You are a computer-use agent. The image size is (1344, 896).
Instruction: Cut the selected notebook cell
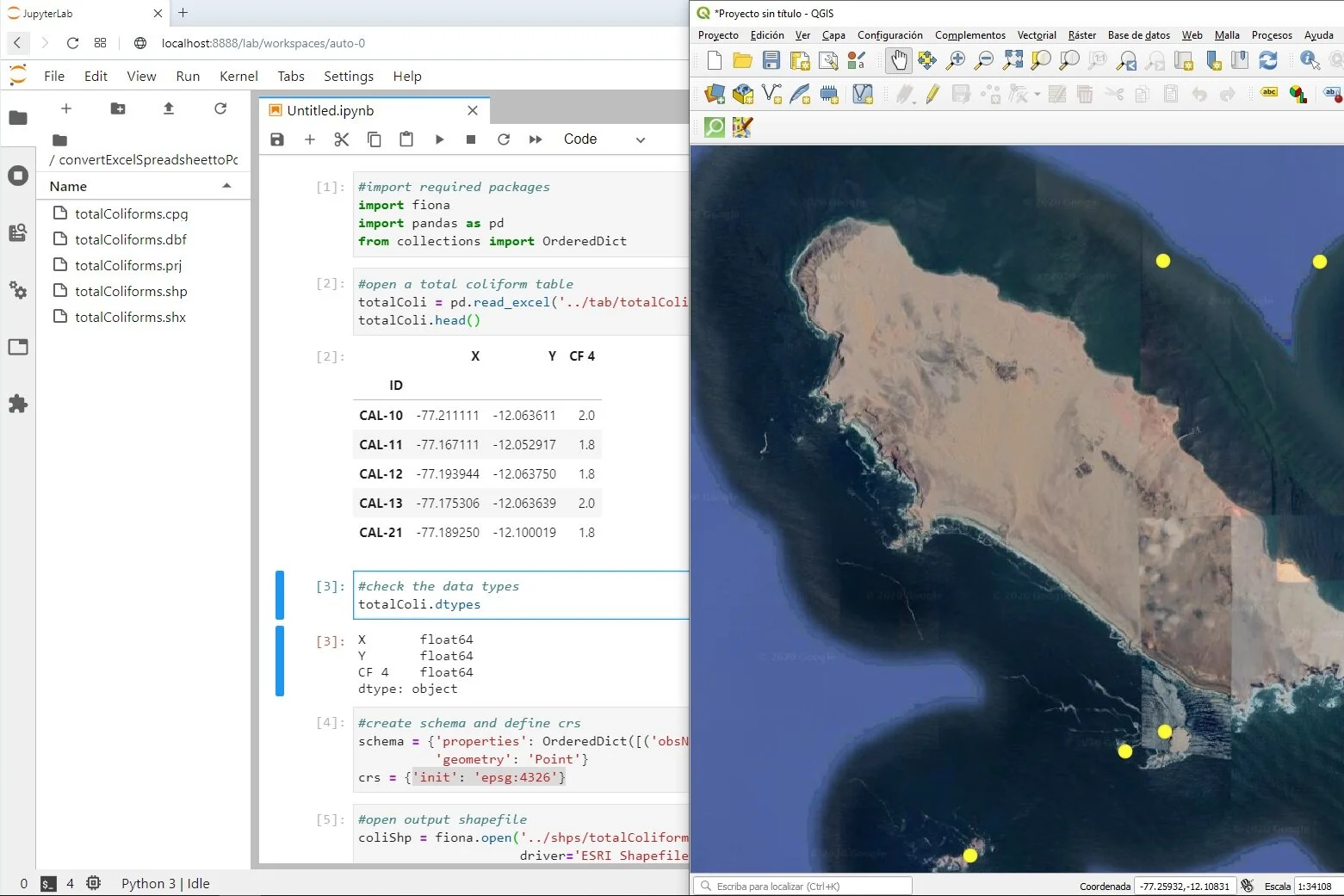click(x=342, y=139)
